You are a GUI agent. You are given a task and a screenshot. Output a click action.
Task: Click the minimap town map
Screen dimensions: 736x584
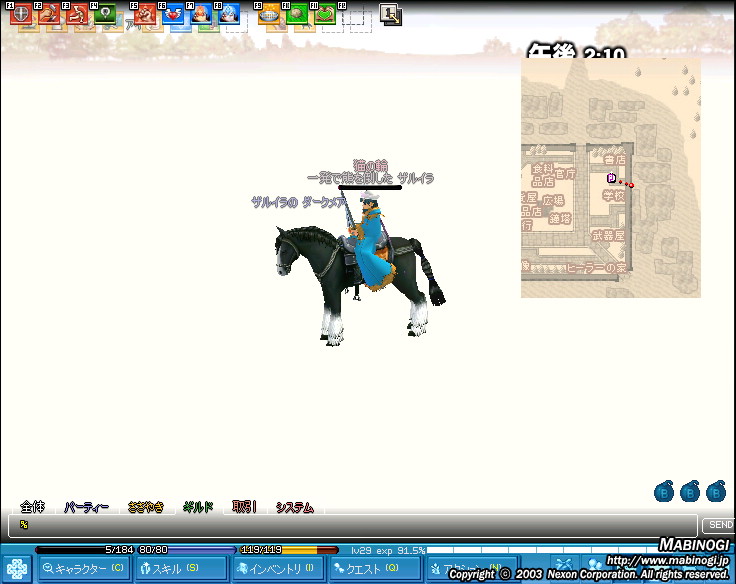click(611, 178)
